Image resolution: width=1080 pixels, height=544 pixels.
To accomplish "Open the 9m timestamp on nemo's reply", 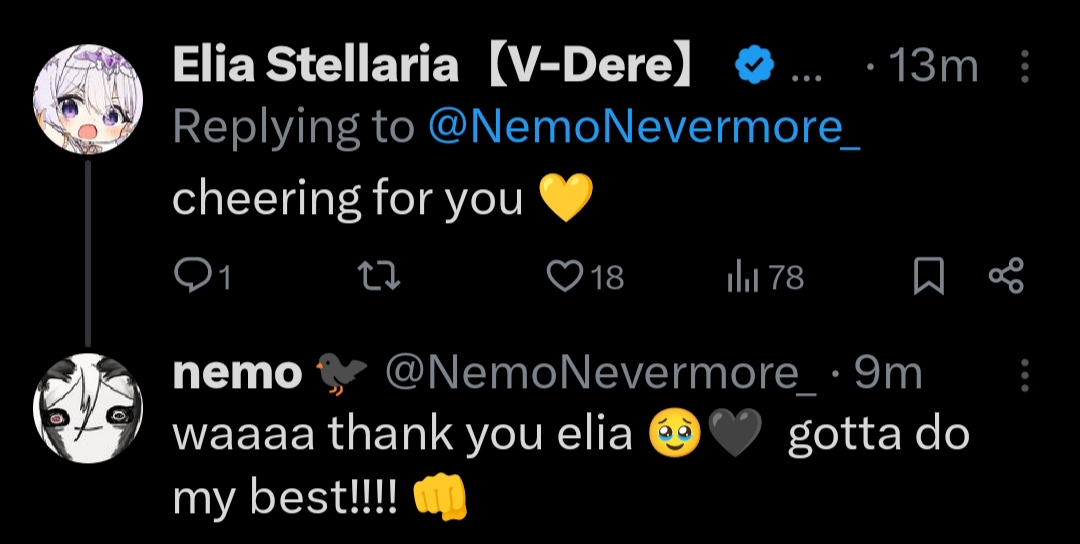I will point(889,374).
